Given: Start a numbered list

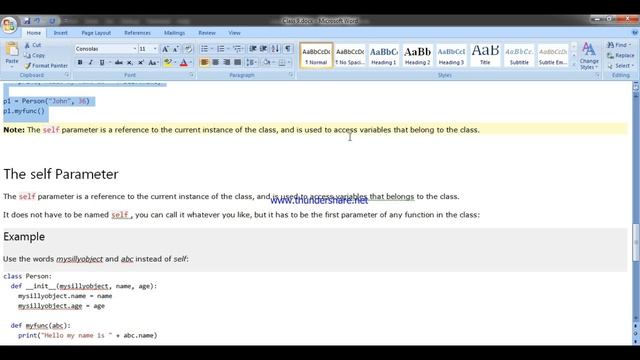Looking at the screenshot, I should pyautogui.click(x=221, y=49).
